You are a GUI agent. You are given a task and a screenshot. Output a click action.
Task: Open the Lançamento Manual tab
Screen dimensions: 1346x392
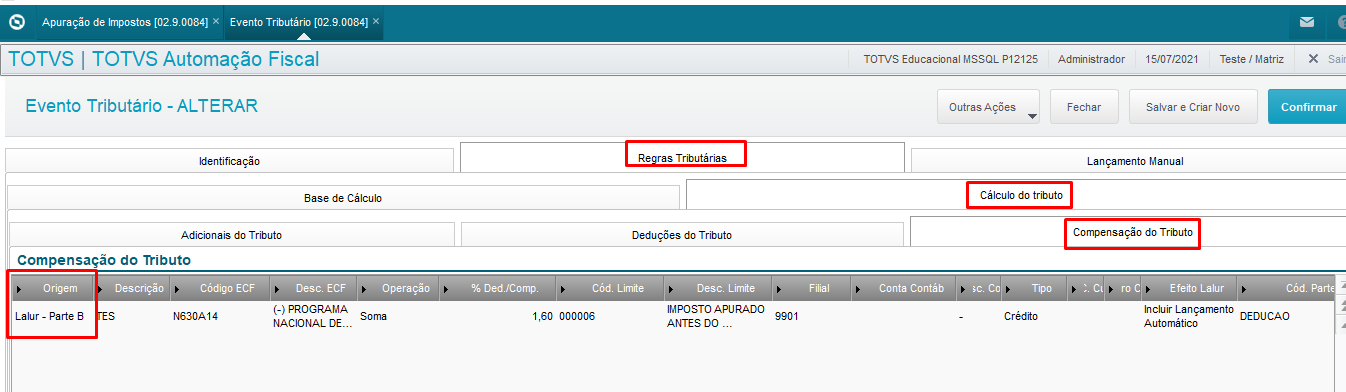[x=1128, y=160]
